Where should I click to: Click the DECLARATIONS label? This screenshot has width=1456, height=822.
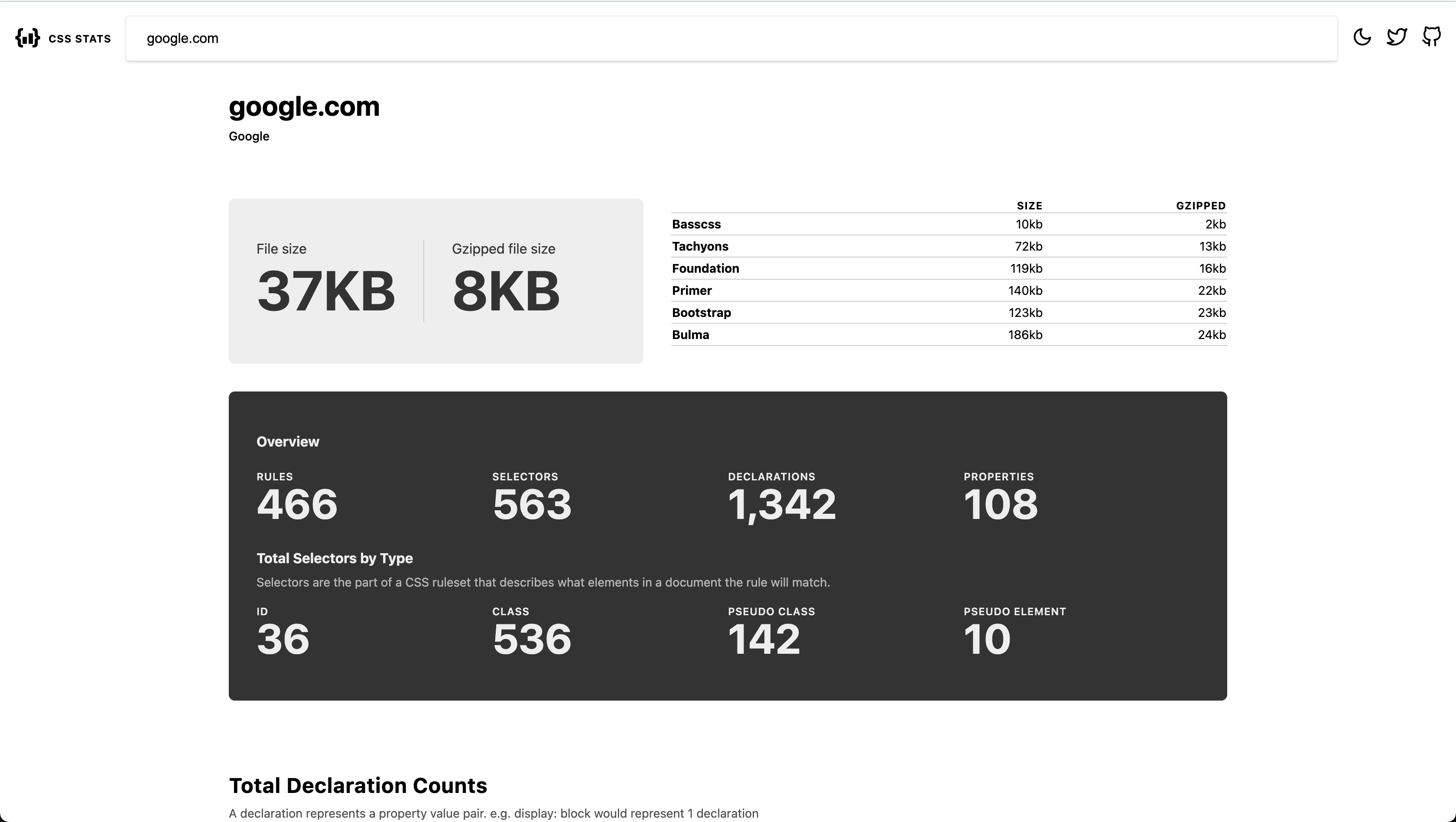[x=771, y=476]
